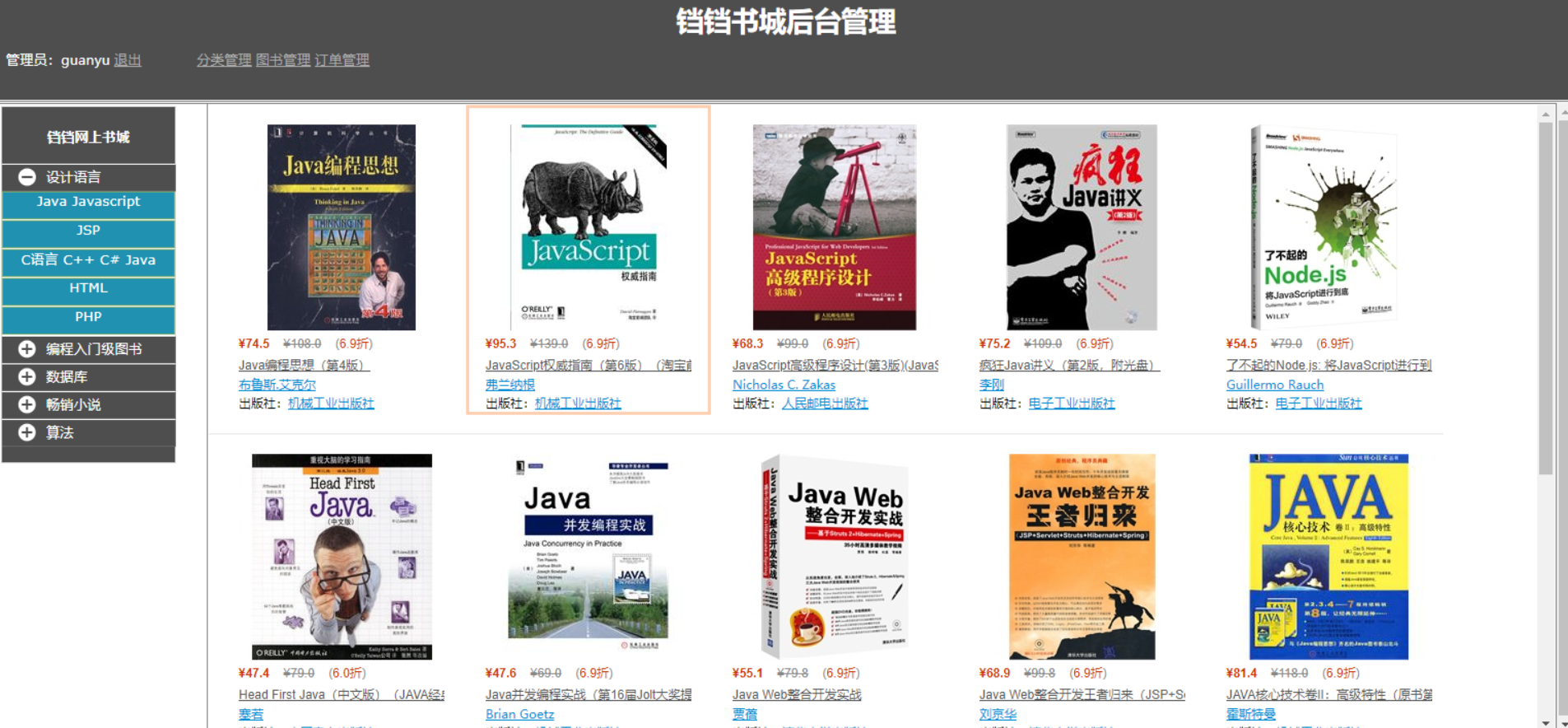This screenshot has width=1568, height=728.
Task: Click author link 李刚
Action: (992, 385)
